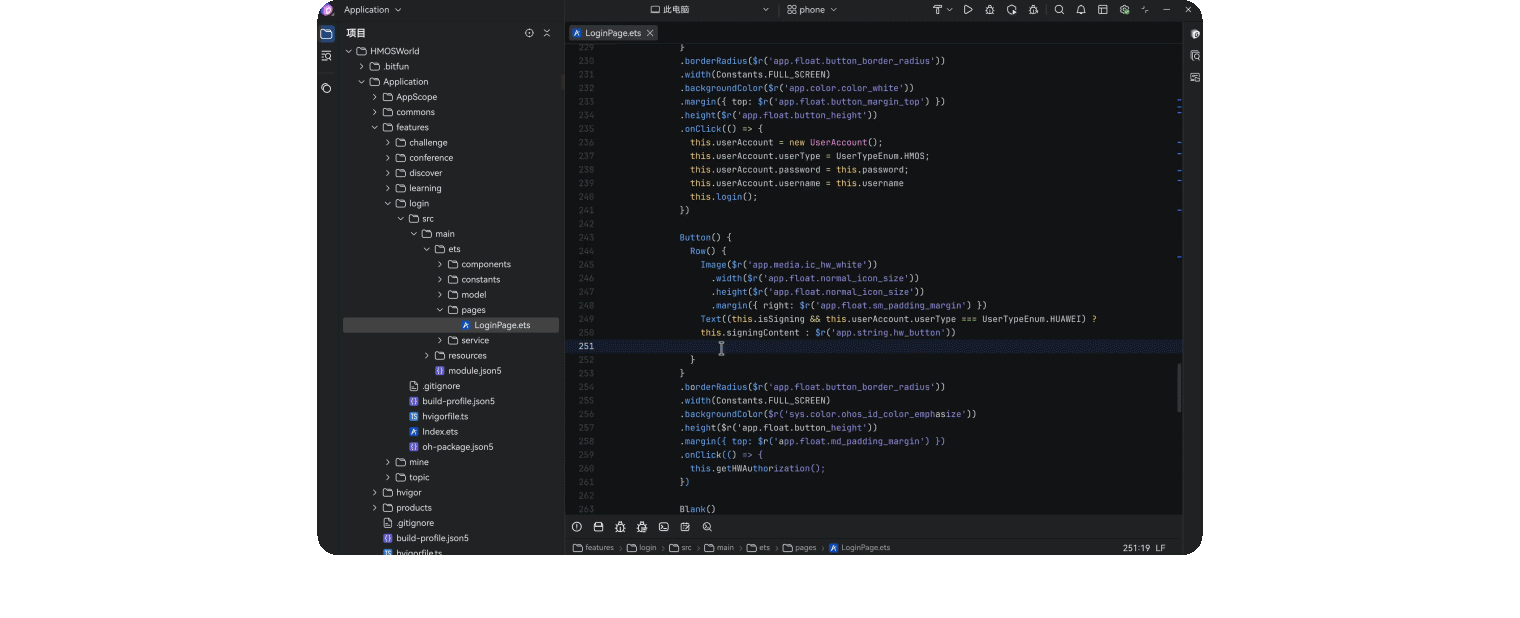Open the Problems view icon in status bar
This screenshot has width=1520, height=618.
[577, 527]
